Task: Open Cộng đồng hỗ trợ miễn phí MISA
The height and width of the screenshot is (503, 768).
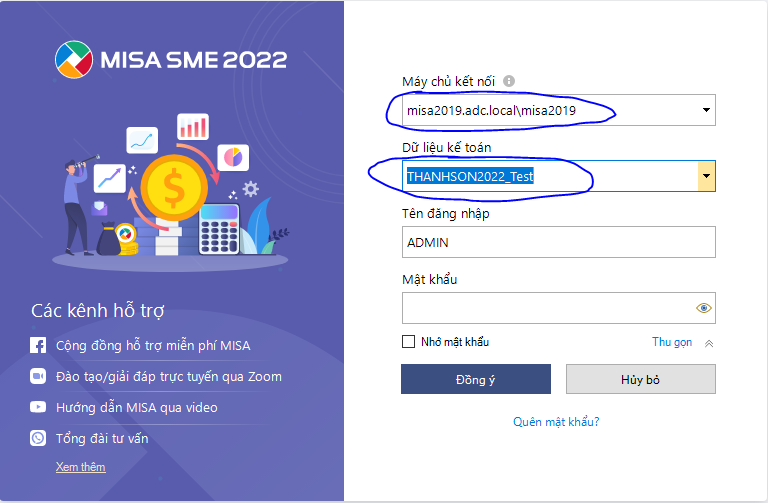Action: 153,345
